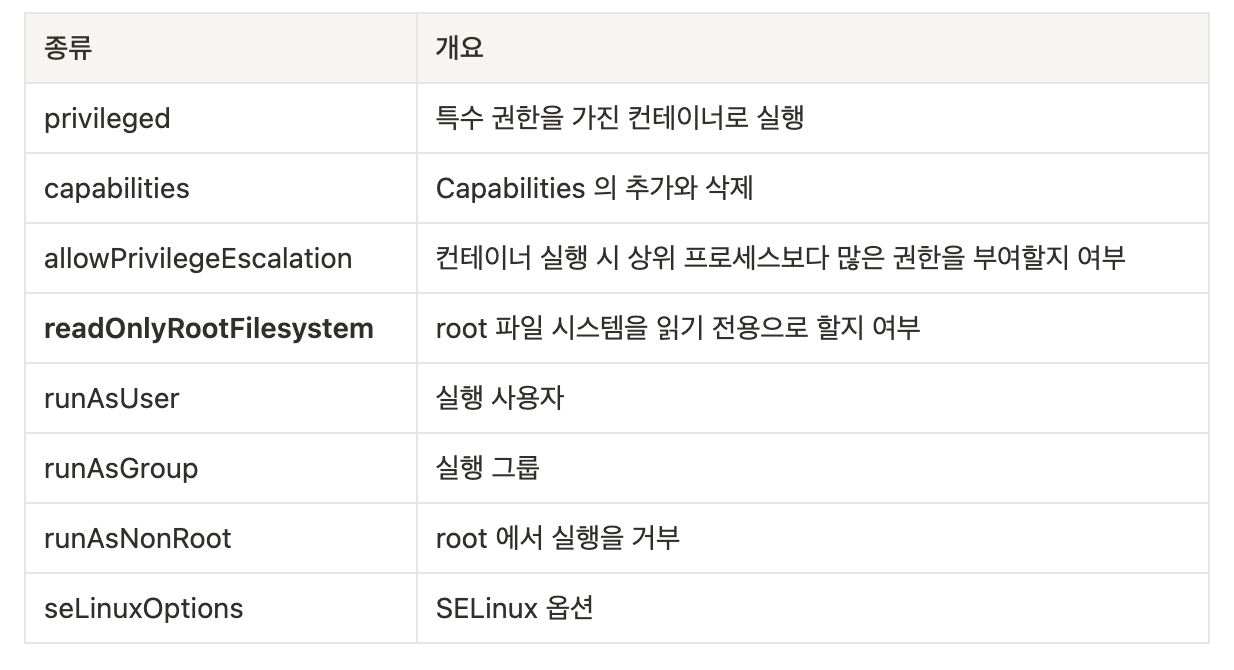Screen dimensions: 1234x670
Task: Click the 'root 파일 시스템을 읽기 전용' description
Action: tap(678, 328)
